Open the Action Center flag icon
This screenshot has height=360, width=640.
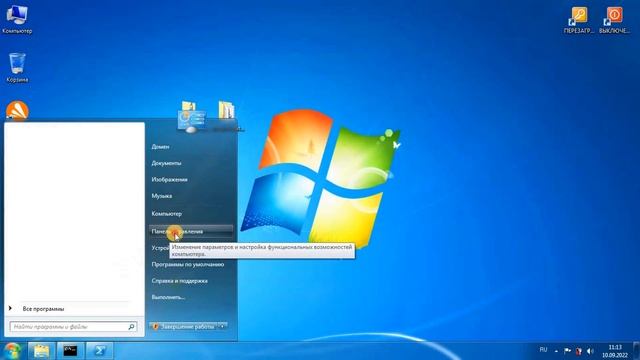[567, 351]
